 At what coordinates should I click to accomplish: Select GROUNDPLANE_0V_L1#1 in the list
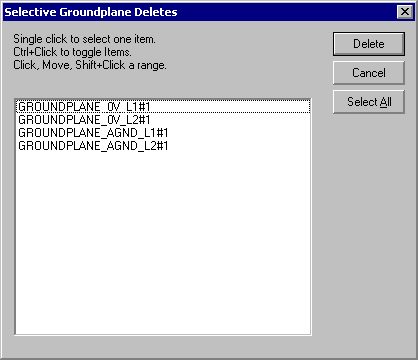163,107
